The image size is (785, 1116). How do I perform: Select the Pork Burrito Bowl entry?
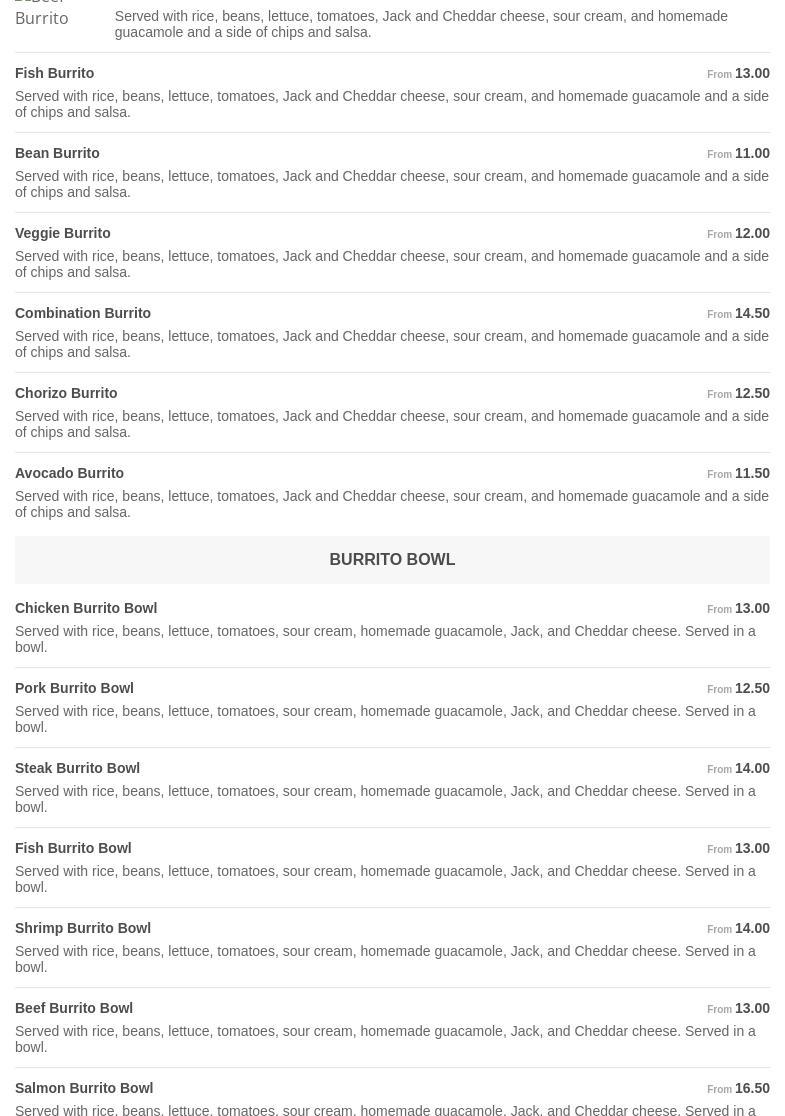pos(74,688)
